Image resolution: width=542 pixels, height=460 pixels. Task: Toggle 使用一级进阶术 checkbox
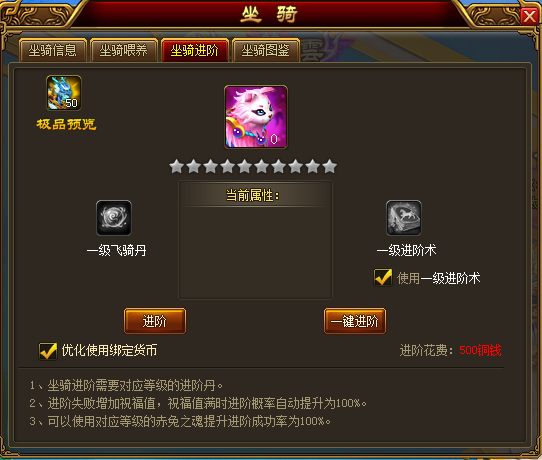[383, 278]
